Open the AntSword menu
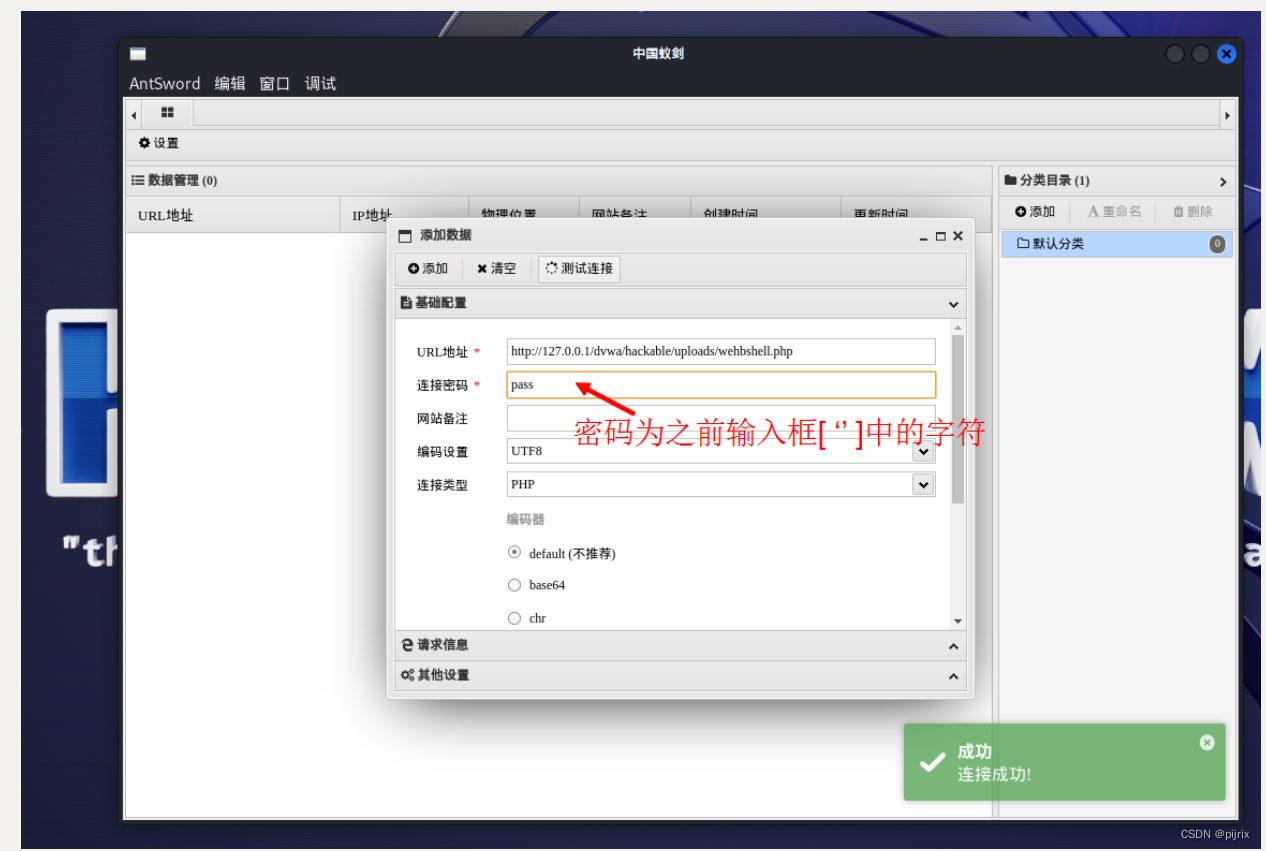The height and width of the screenshot is (851, 1266). pyautogui.click(x=165, y=84)
